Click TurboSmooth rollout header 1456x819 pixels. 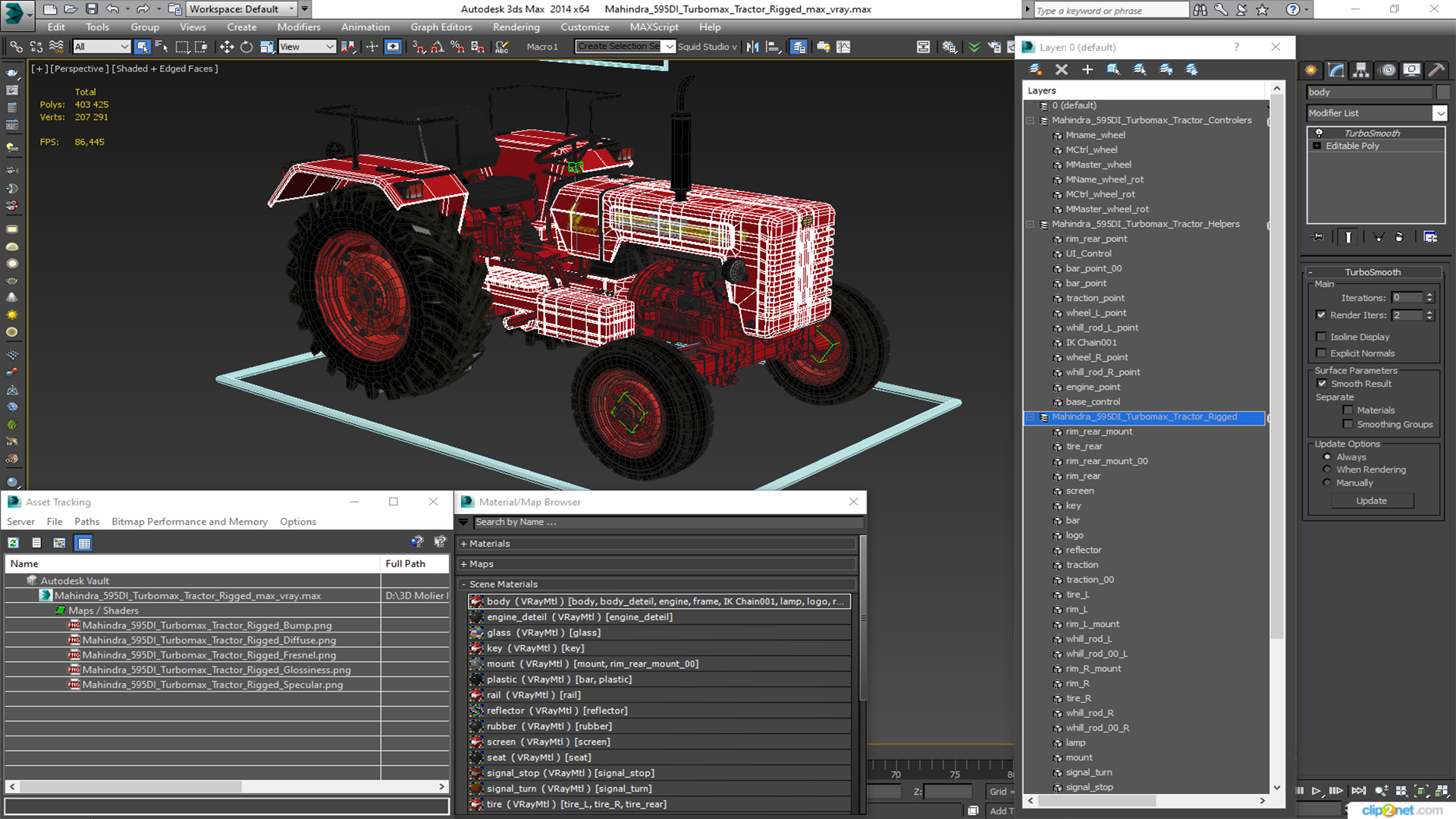1373,272
